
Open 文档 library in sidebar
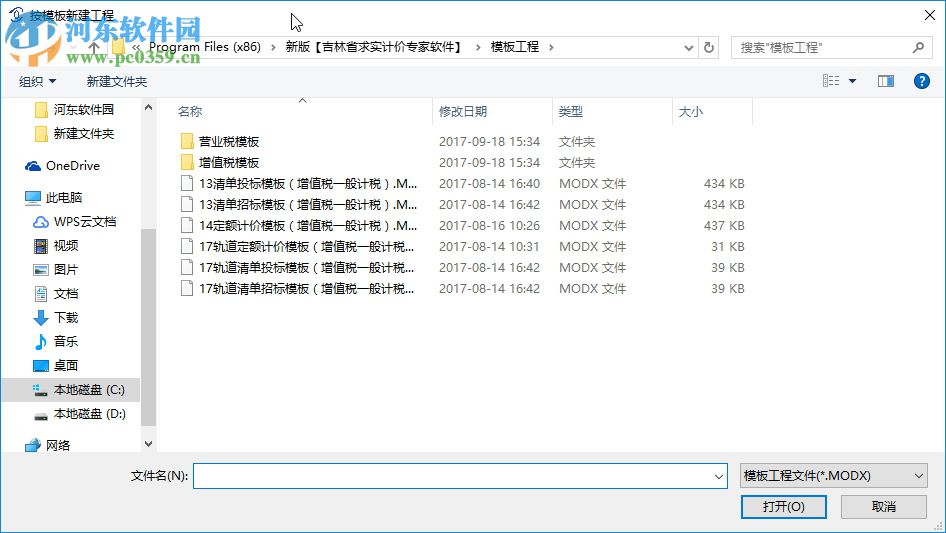[x=56, y=293]
